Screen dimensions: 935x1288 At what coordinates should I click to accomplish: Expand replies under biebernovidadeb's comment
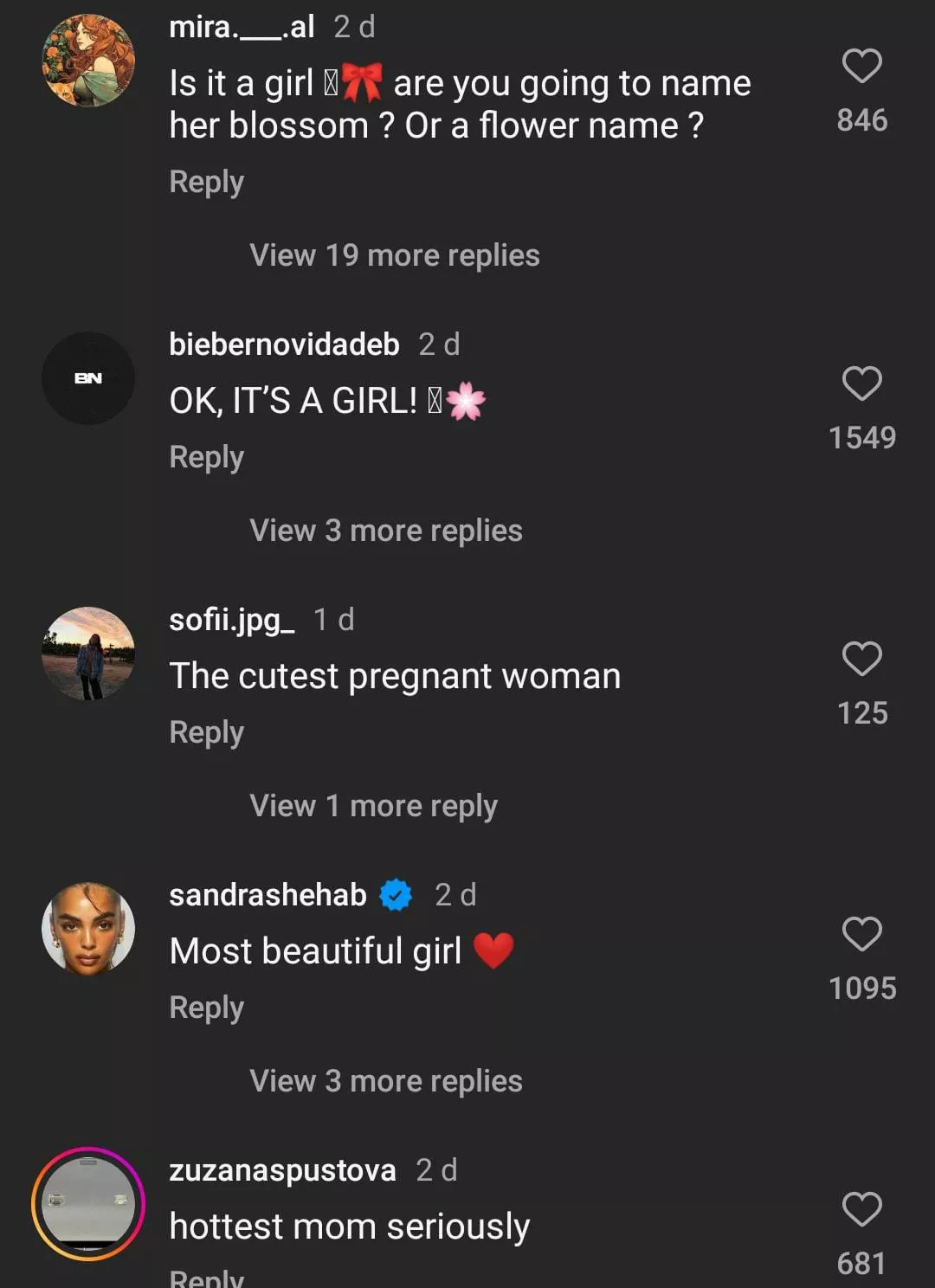pos(385,531)
